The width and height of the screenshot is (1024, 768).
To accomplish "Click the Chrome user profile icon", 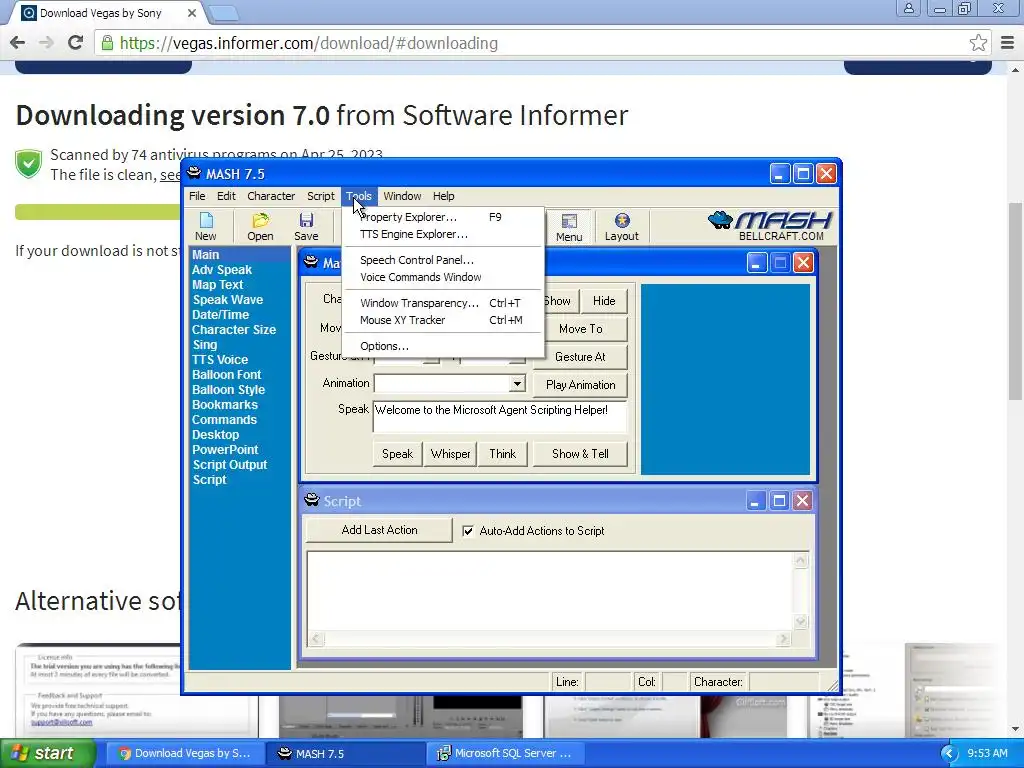I will point(908,8).
